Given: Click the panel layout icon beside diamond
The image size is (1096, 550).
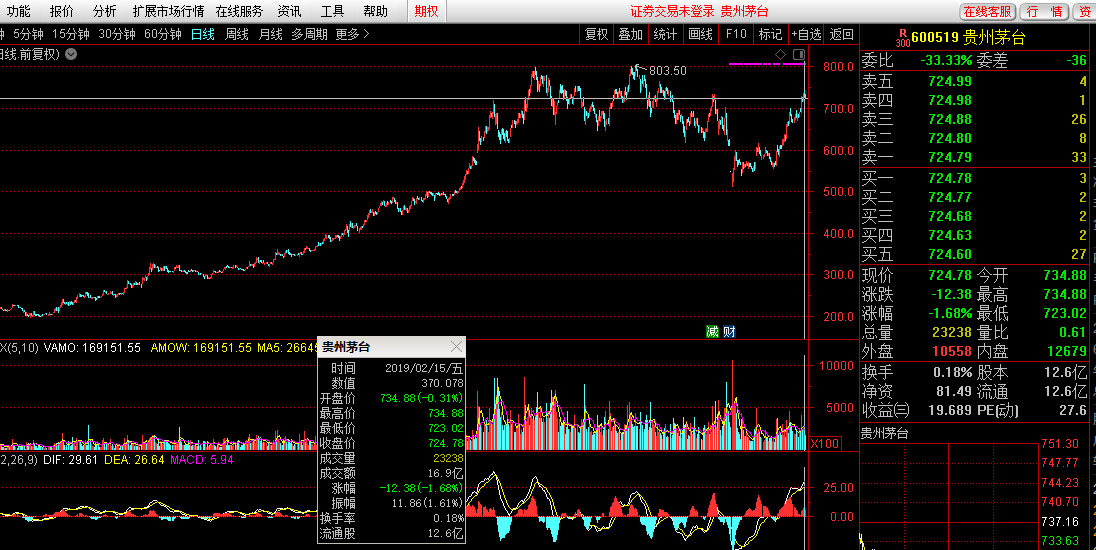Looking at the screenshot, I should tap(799, 54).
